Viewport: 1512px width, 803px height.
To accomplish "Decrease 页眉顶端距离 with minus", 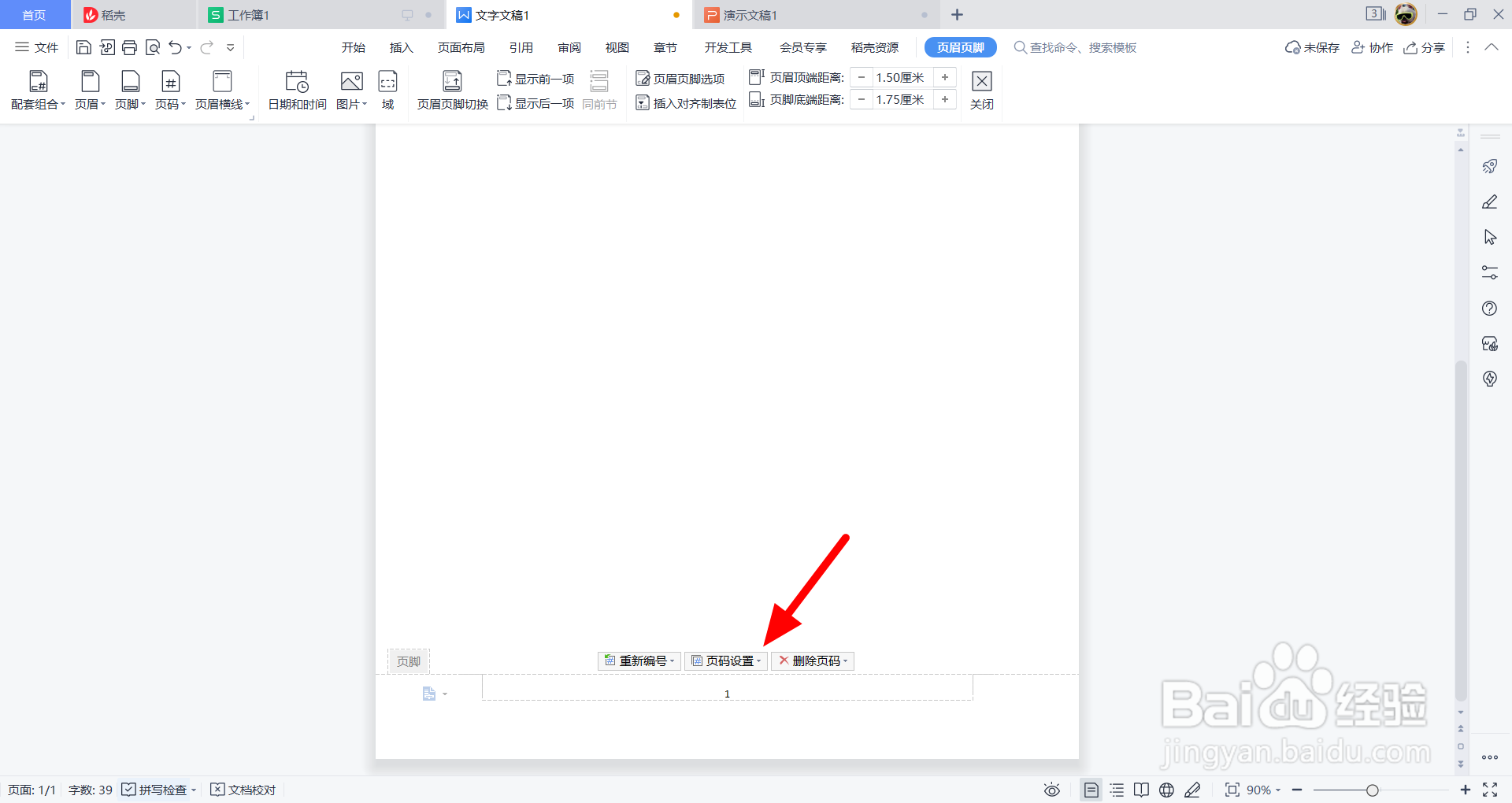I will (x=862, y=77).
